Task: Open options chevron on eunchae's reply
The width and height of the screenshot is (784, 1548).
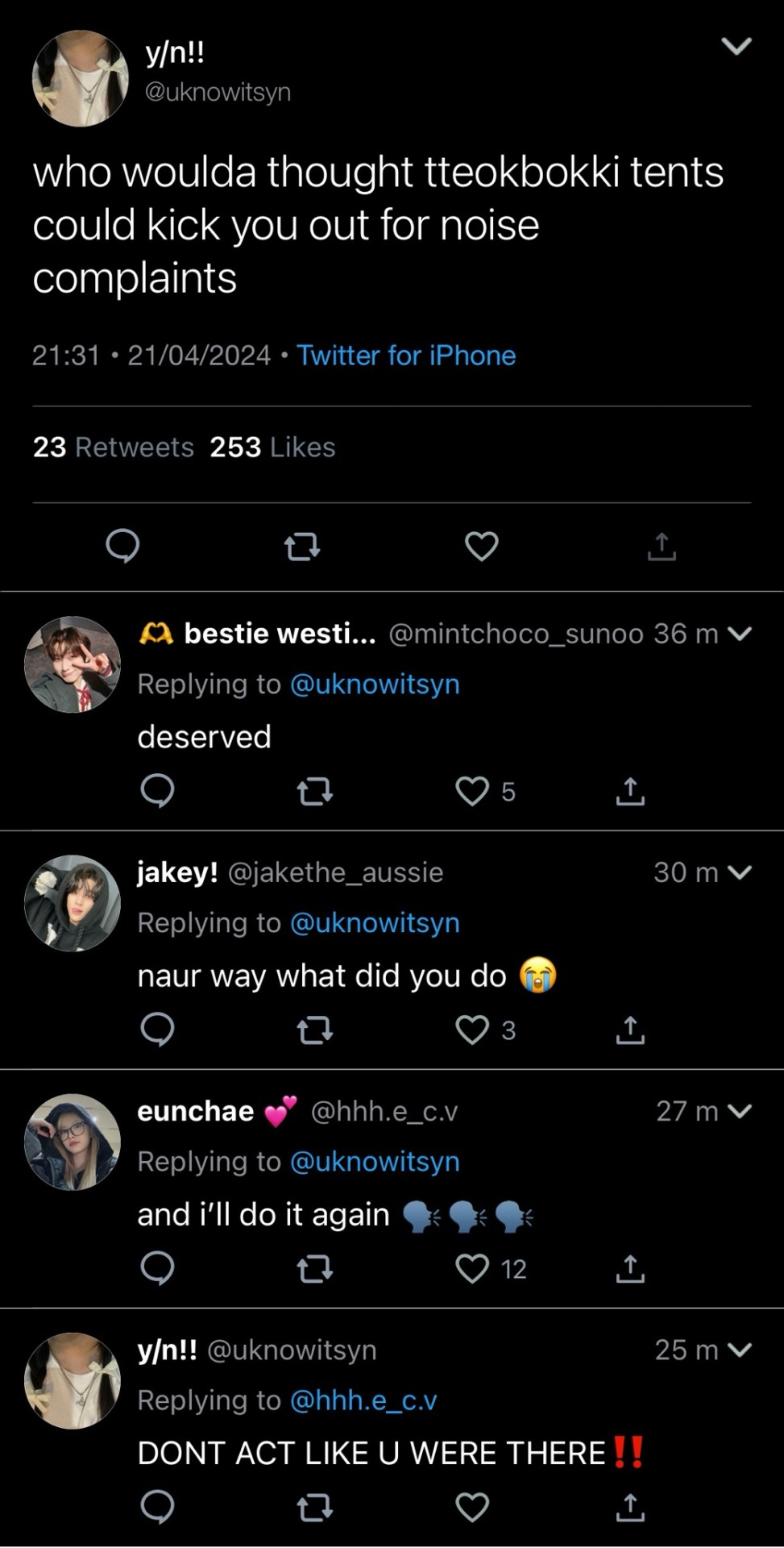Action: point(740,1111)
